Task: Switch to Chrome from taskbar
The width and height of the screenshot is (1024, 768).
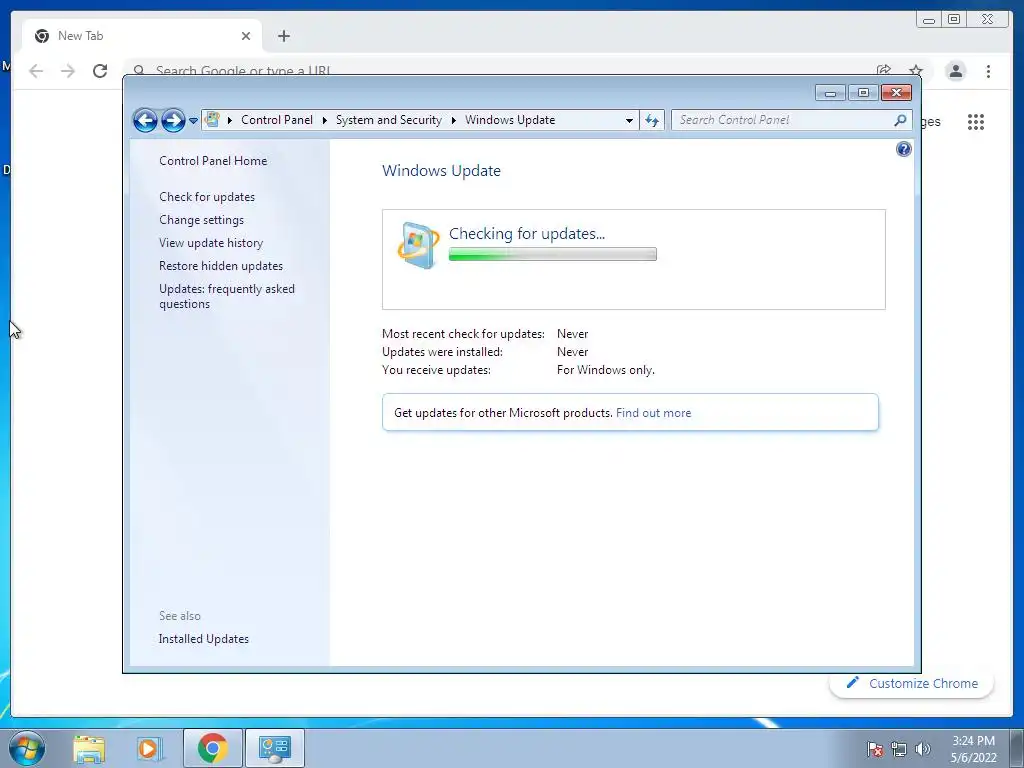Action: coord(212,748)
